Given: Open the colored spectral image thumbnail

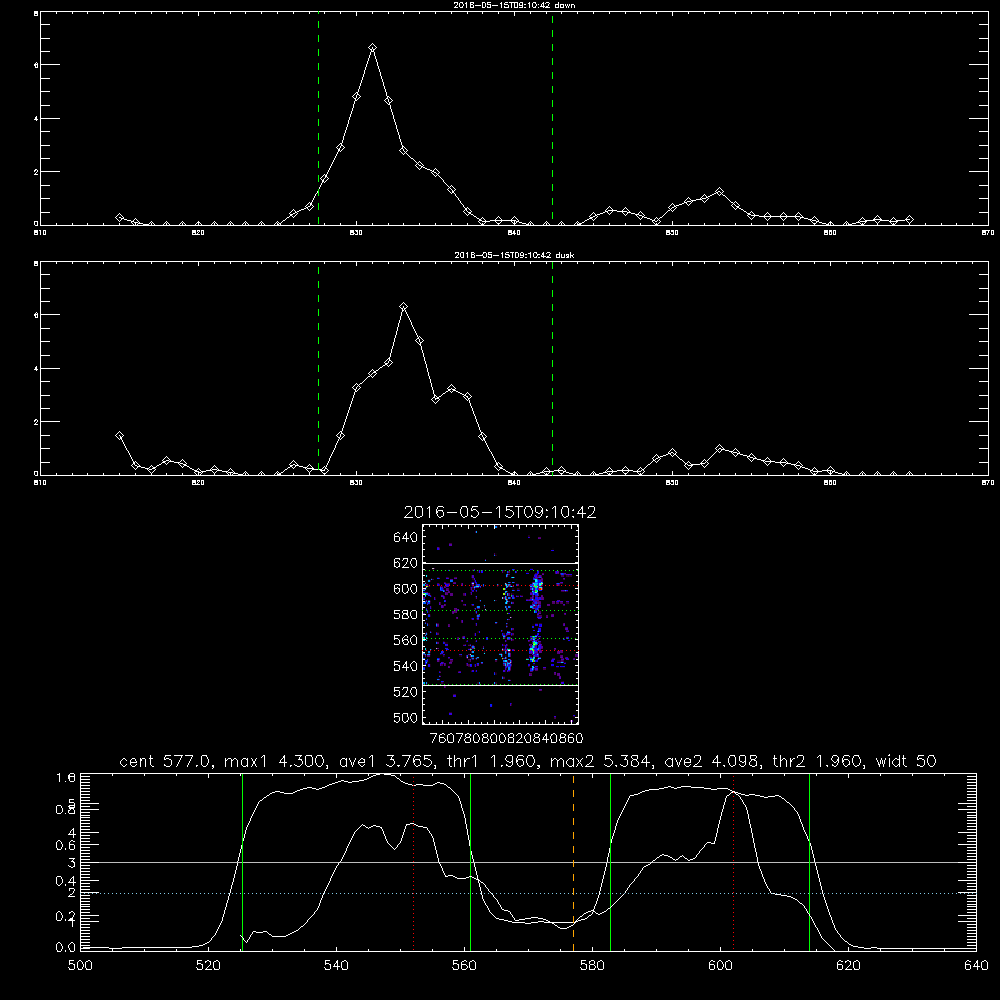Looking at the screenshot, I should click(x=501, y=624).
